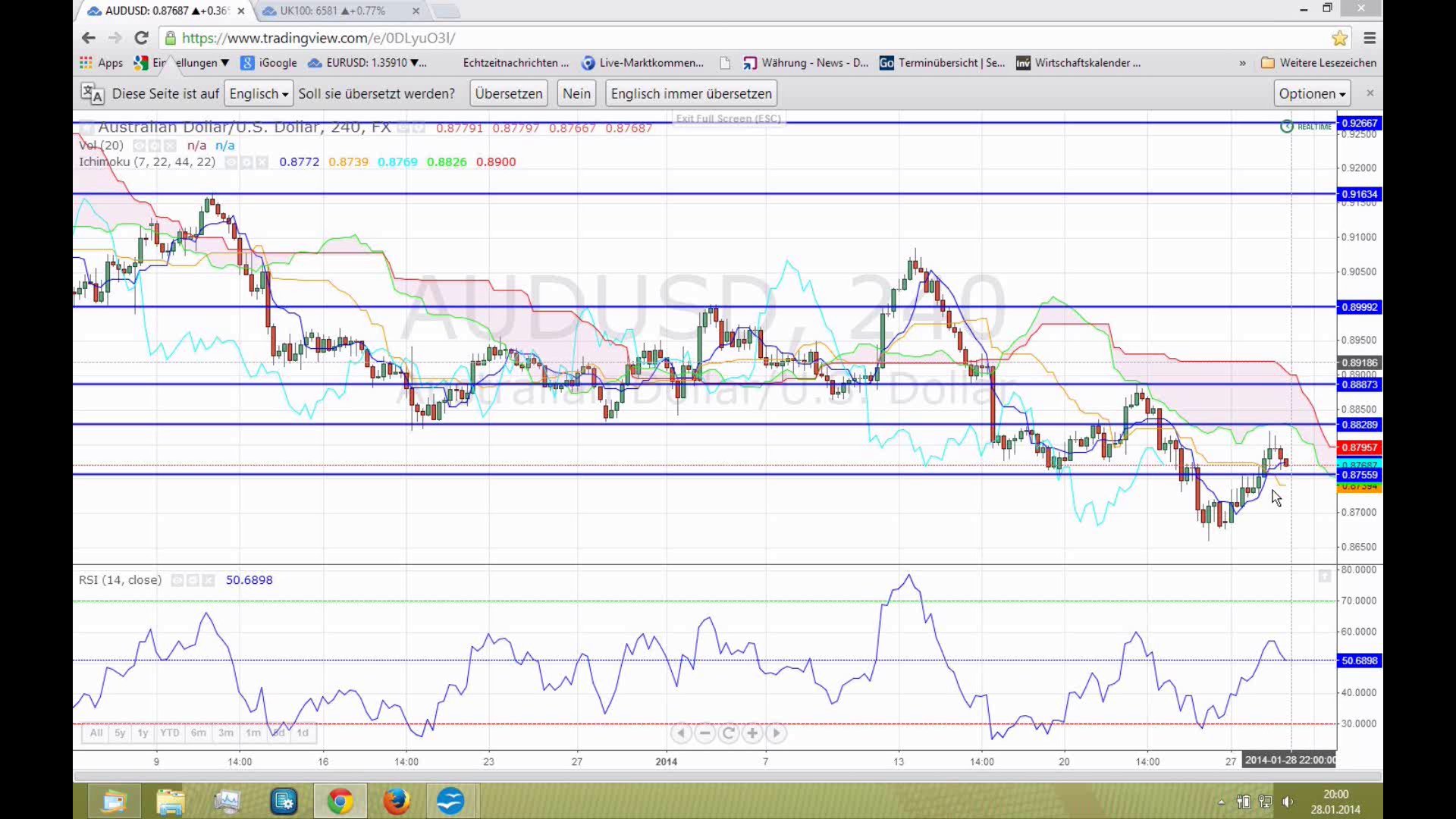This screenshot has width=1456, height=819.
Task: Reset chart view with circular arrow
Action: point(729,733)
